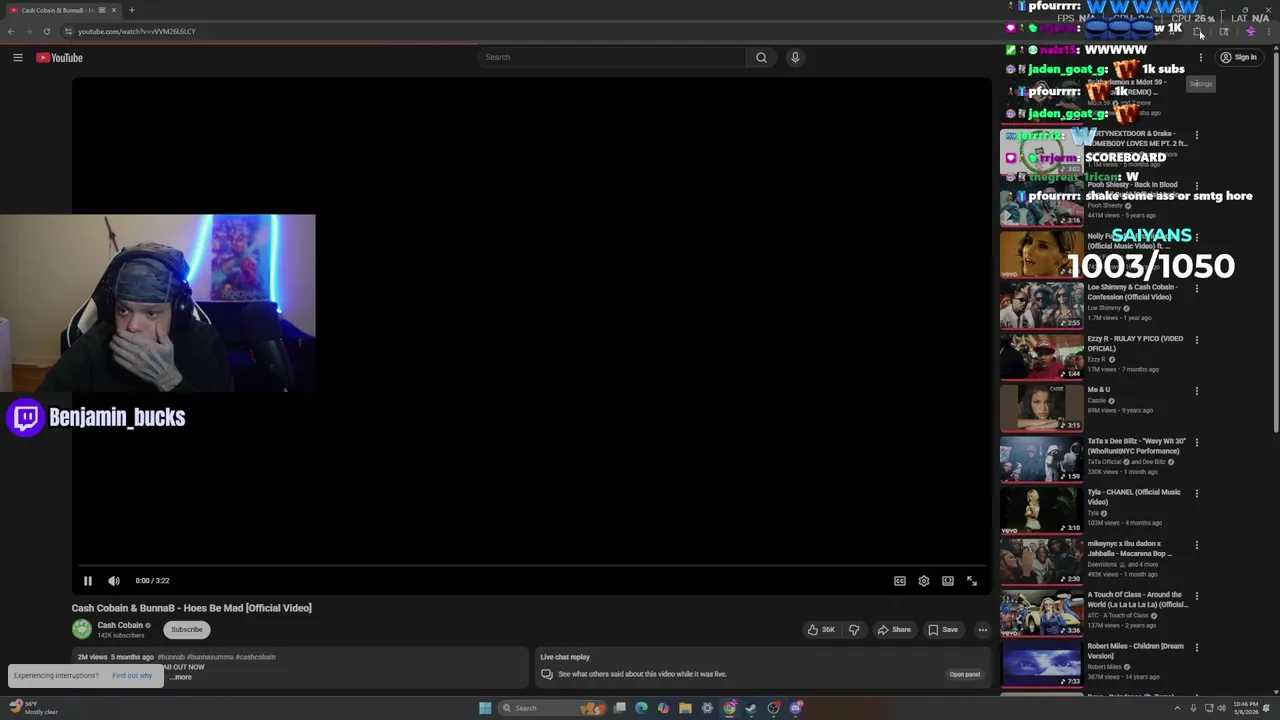This screenshot has height=720, width=1280.
Task: Share the Cash Cobain video
Action: point(894,630)
